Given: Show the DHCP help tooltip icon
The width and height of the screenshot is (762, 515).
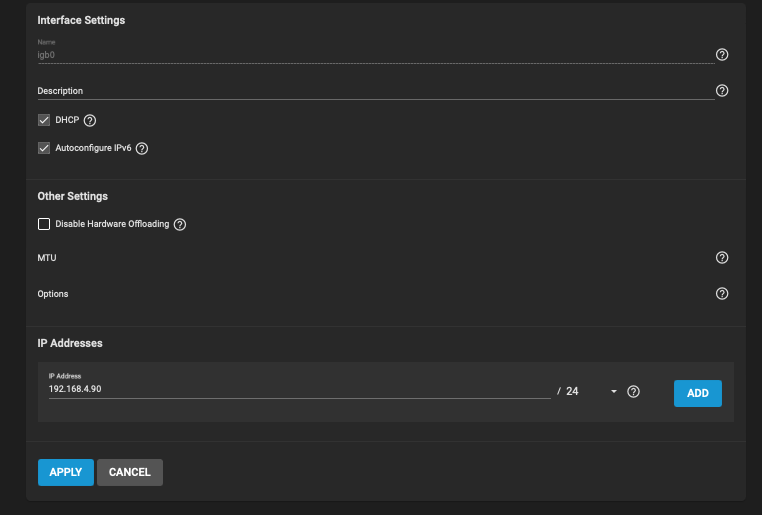Looking at the screenshot, I should click(90, 120).
